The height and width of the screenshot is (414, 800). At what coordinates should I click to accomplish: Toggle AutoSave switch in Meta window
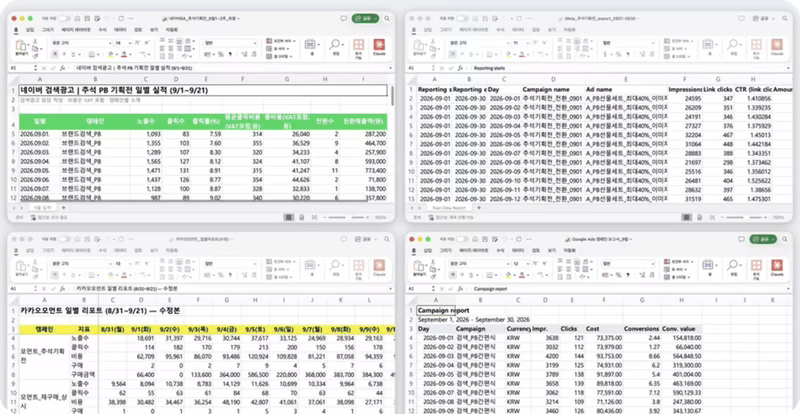461,18
